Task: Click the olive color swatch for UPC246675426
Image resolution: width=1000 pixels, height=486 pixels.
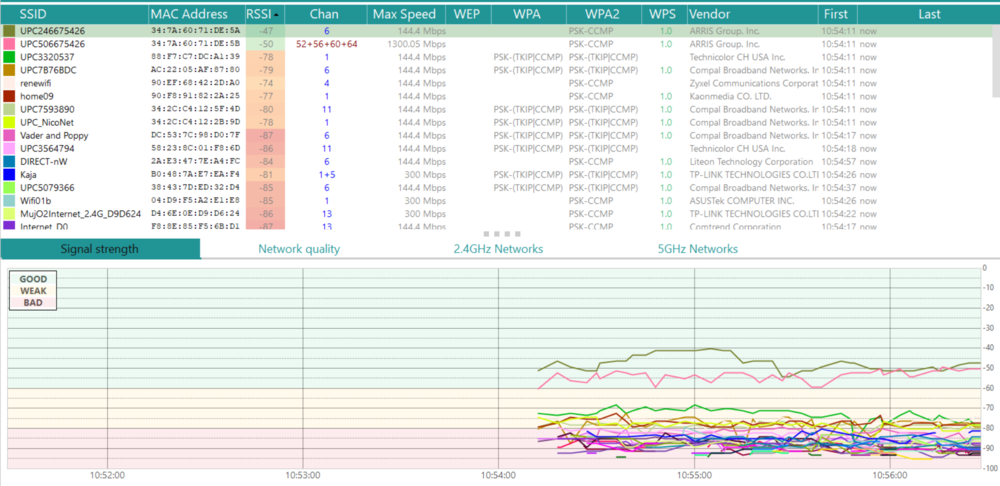Action: pyautogui.click(x=9, y=31)
